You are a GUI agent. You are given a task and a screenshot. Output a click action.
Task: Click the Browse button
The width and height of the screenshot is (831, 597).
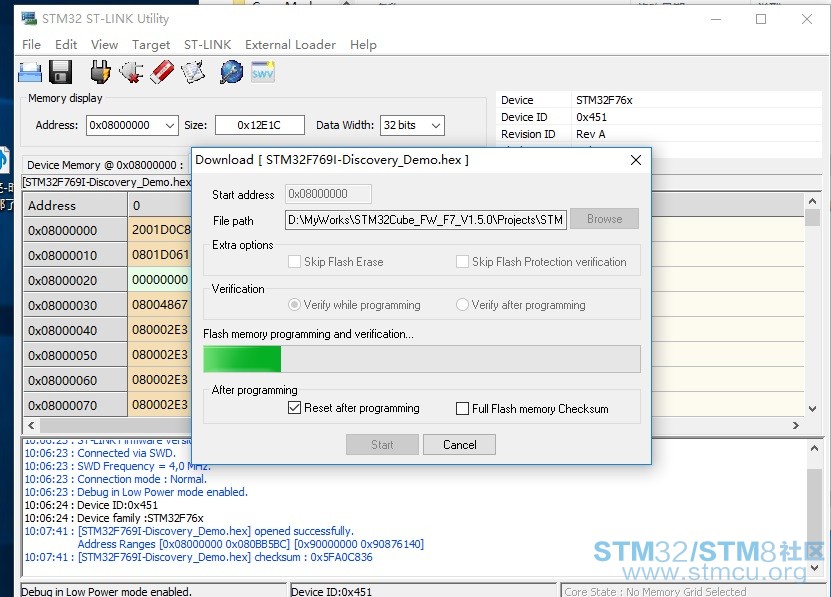tap(605, 219)
